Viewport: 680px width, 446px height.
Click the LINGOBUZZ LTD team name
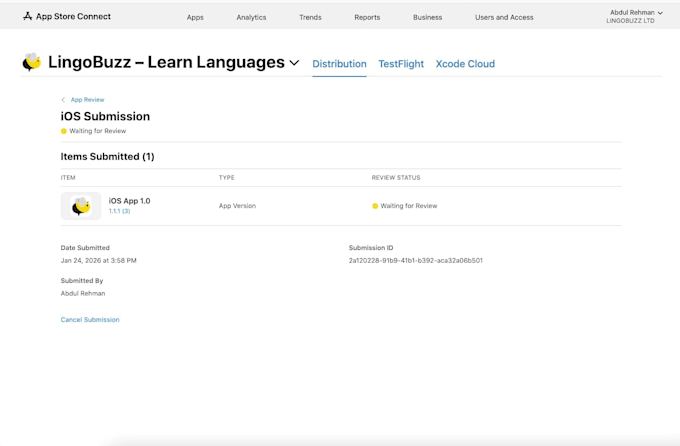coord(631,21)
